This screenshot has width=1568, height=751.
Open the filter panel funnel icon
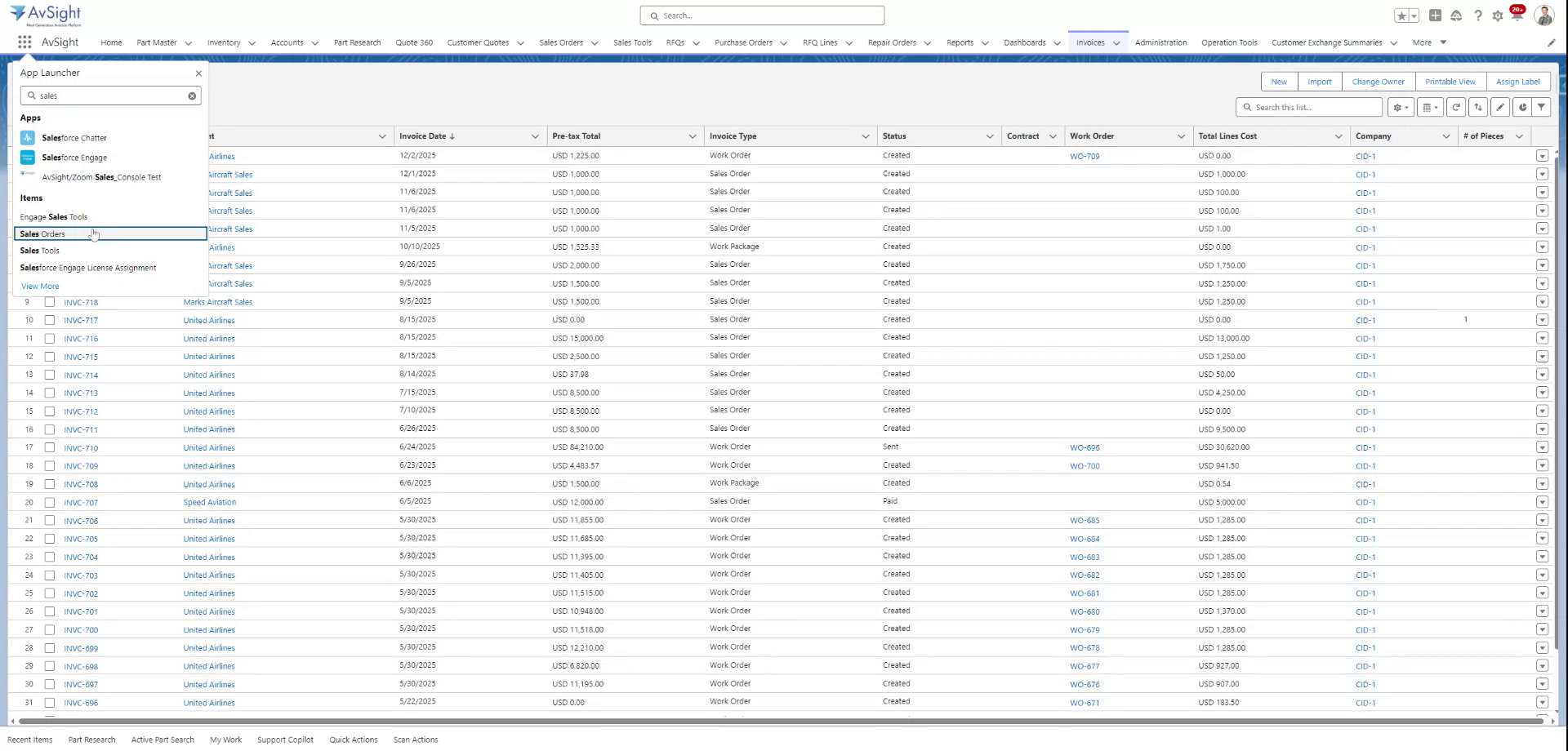(1541, 107)
